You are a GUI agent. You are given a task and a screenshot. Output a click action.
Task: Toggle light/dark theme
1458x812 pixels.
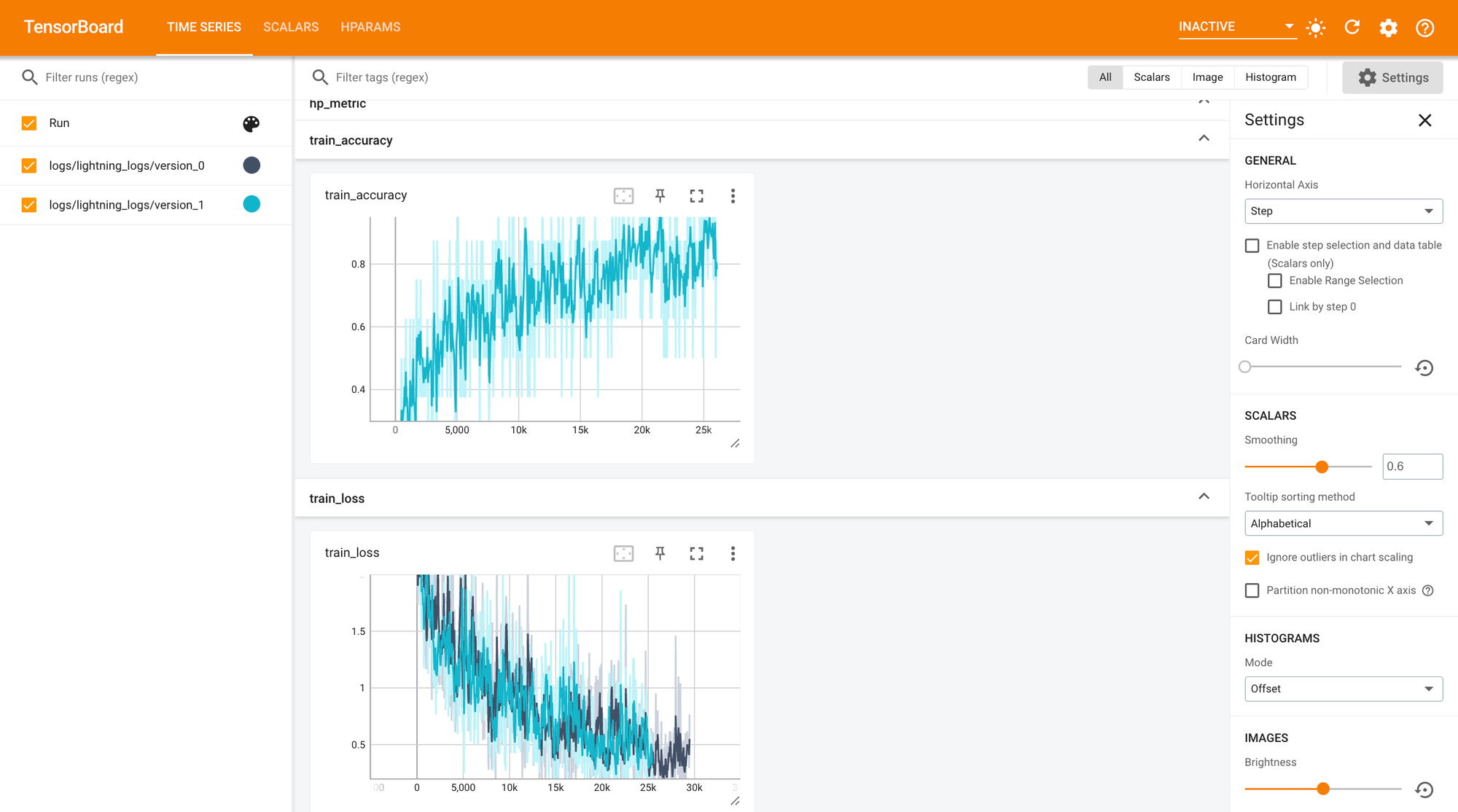click(x=1315, y=27)
